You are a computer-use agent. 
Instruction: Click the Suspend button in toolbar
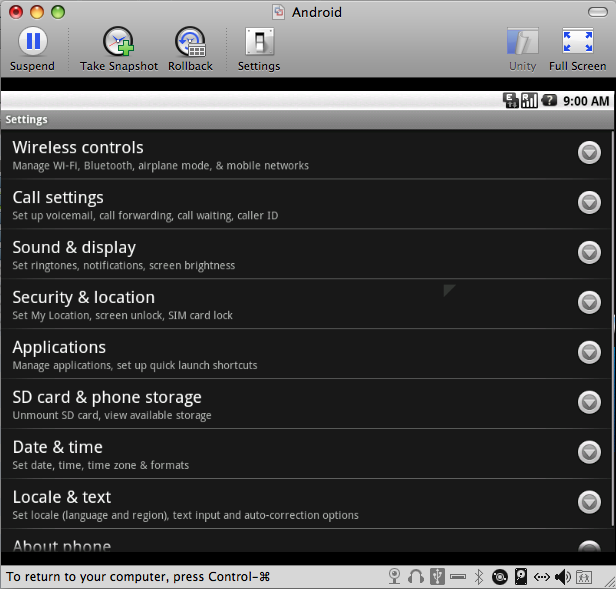point(32,42)
